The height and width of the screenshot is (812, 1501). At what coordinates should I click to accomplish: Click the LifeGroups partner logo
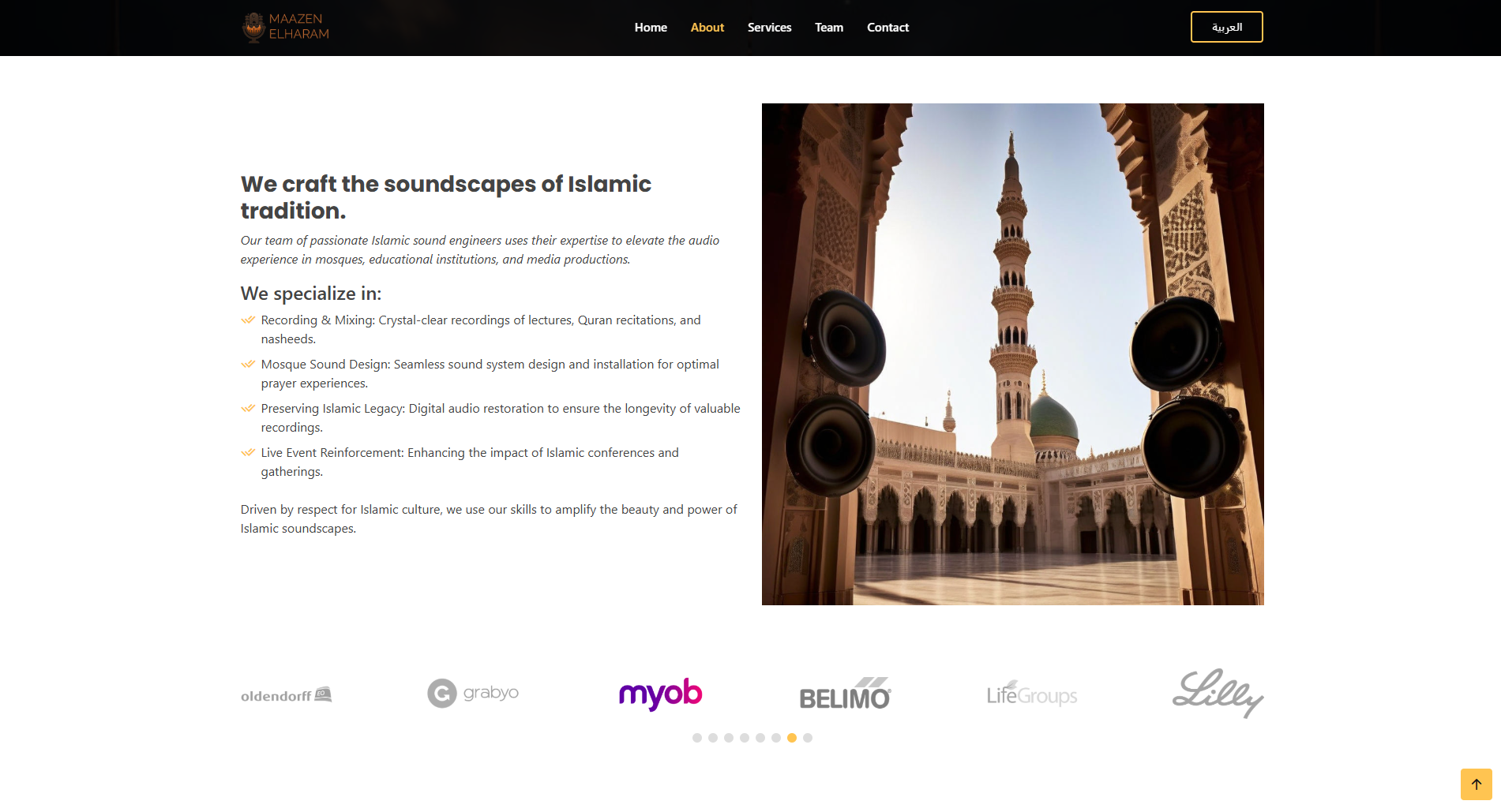point(1031,694)
